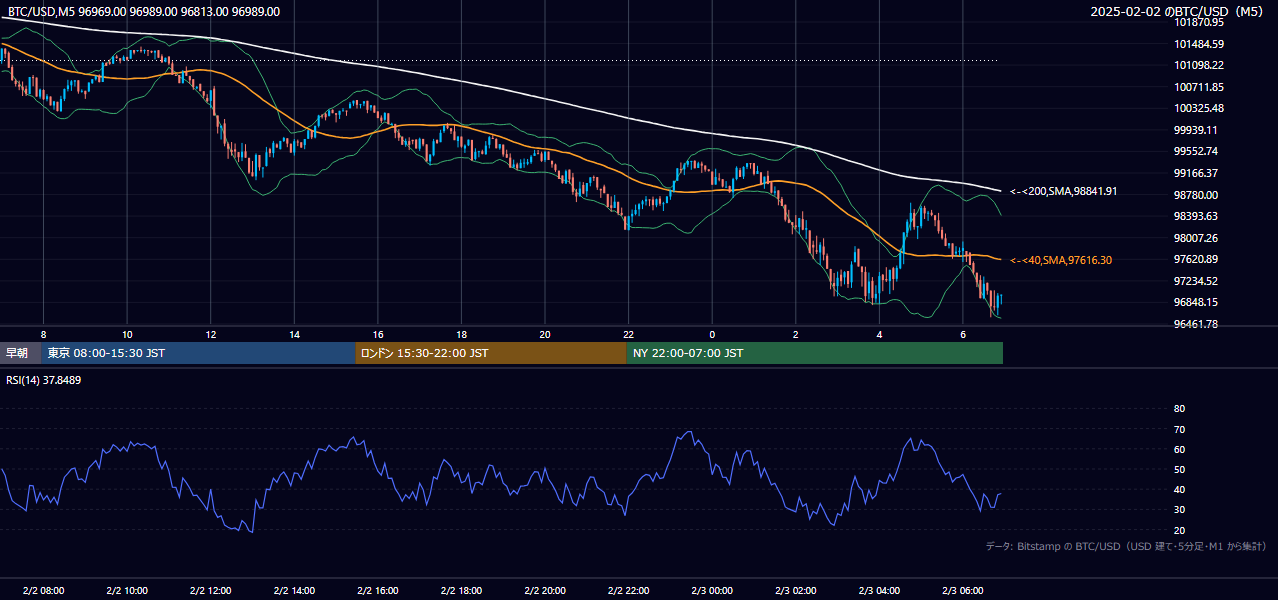
Task: Click the price chart hour tick 0
Action: point(712,334)
